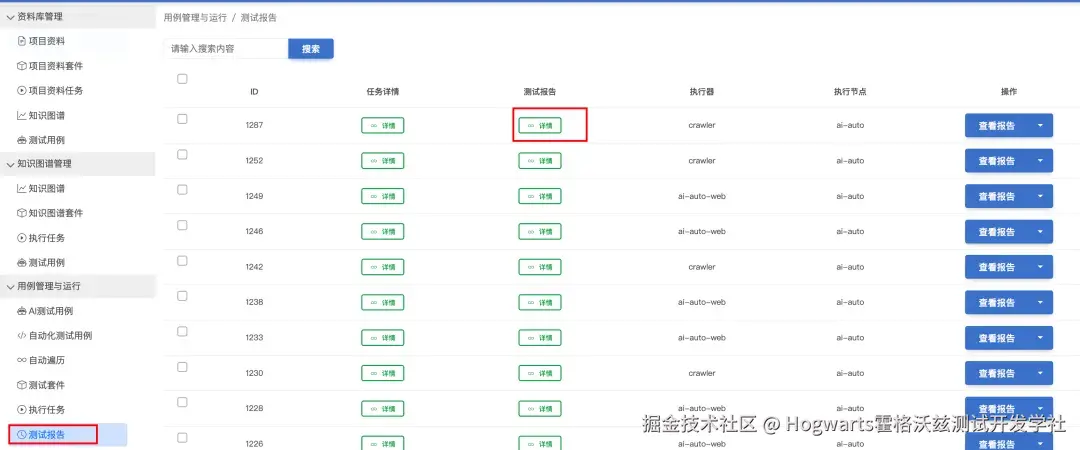Click 测试报告 详情 button for ID 1230
The width and height of the screenshot is (1080, 450).
click(540, 373)
